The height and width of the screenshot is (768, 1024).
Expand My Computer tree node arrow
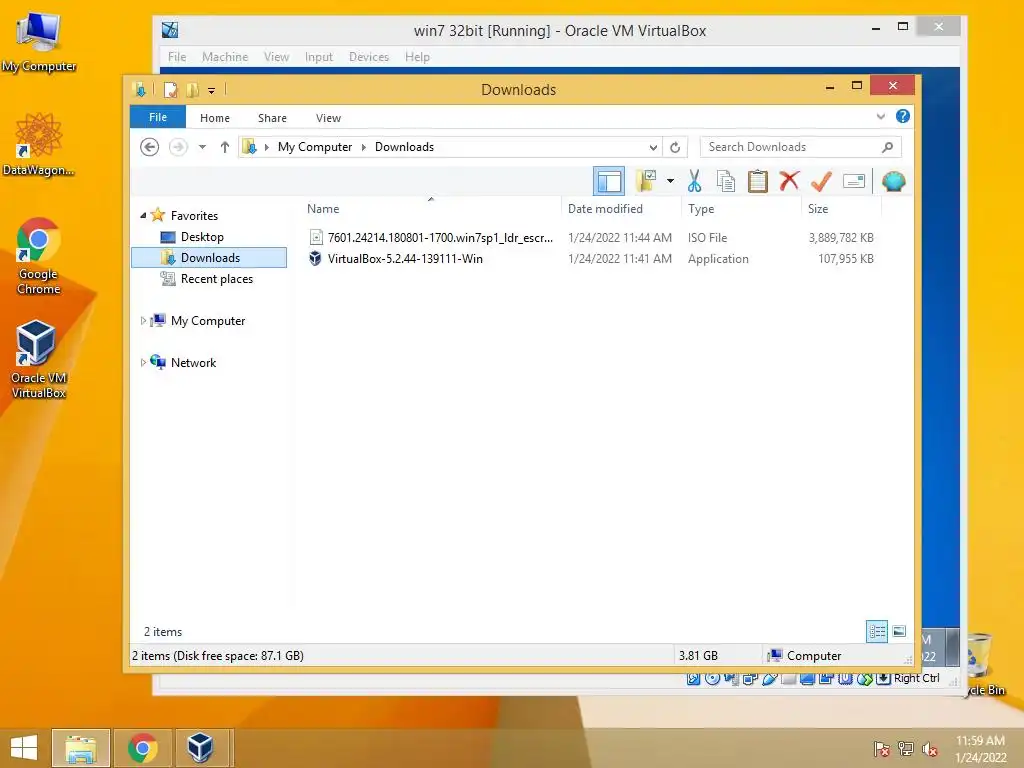(143, 321)
